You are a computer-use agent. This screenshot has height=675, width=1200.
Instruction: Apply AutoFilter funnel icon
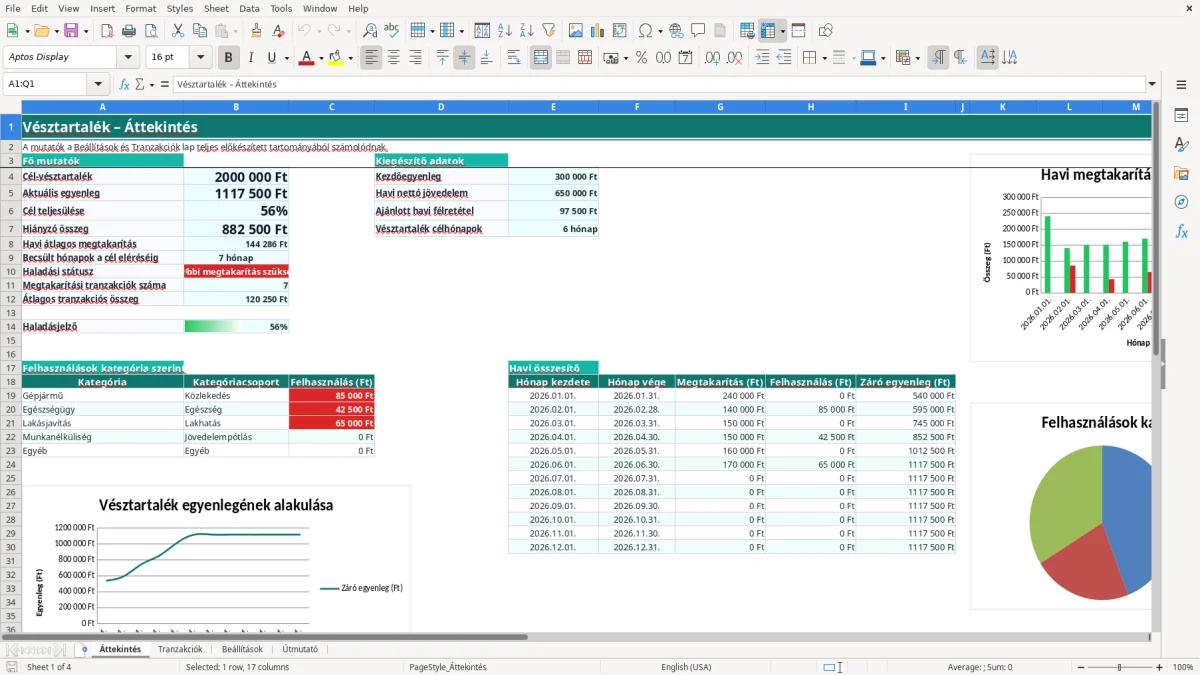tap(548, 31)
